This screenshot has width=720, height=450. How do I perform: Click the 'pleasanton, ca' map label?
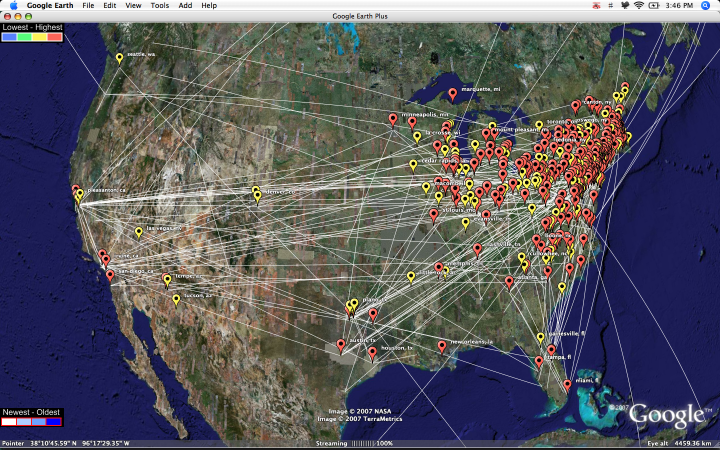point(106,190)
